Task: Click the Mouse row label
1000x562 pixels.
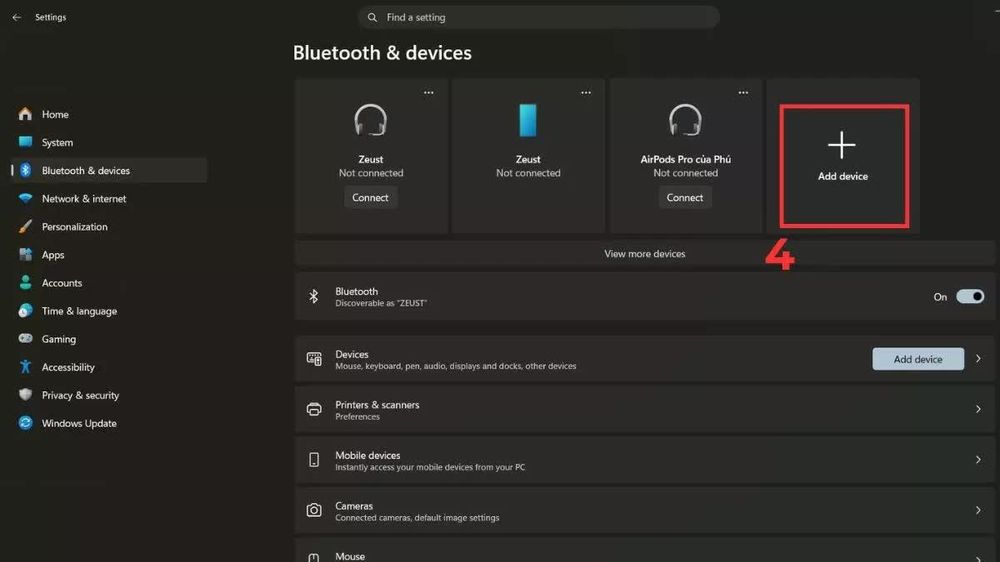Action: pos(350,556)
